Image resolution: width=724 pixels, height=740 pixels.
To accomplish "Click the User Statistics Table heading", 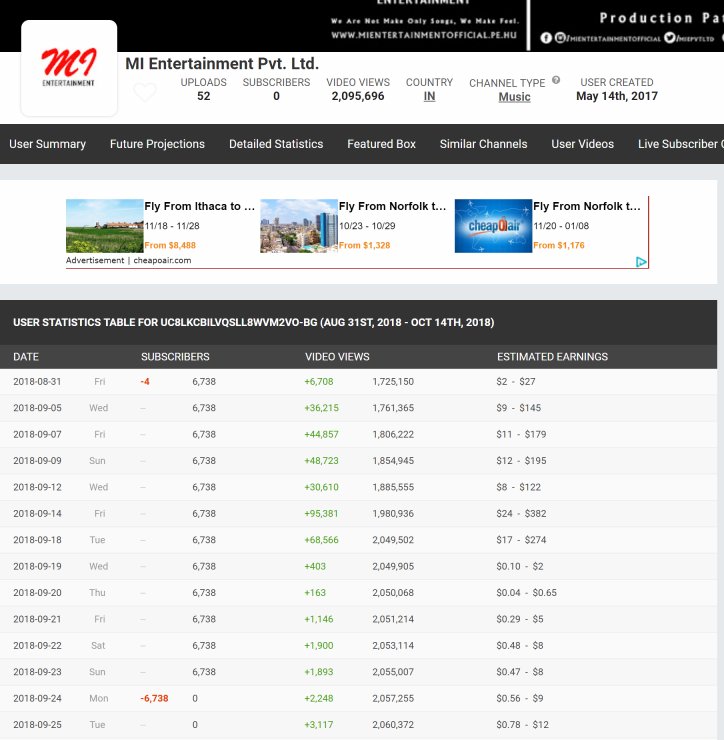I will tap(253, 322).
